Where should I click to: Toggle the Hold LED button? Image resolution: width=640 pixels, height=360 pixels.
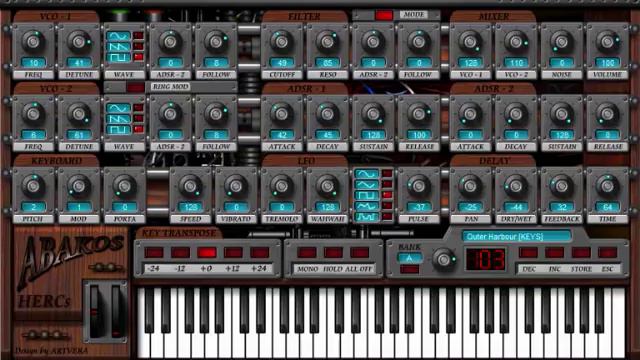pos(333,252)
